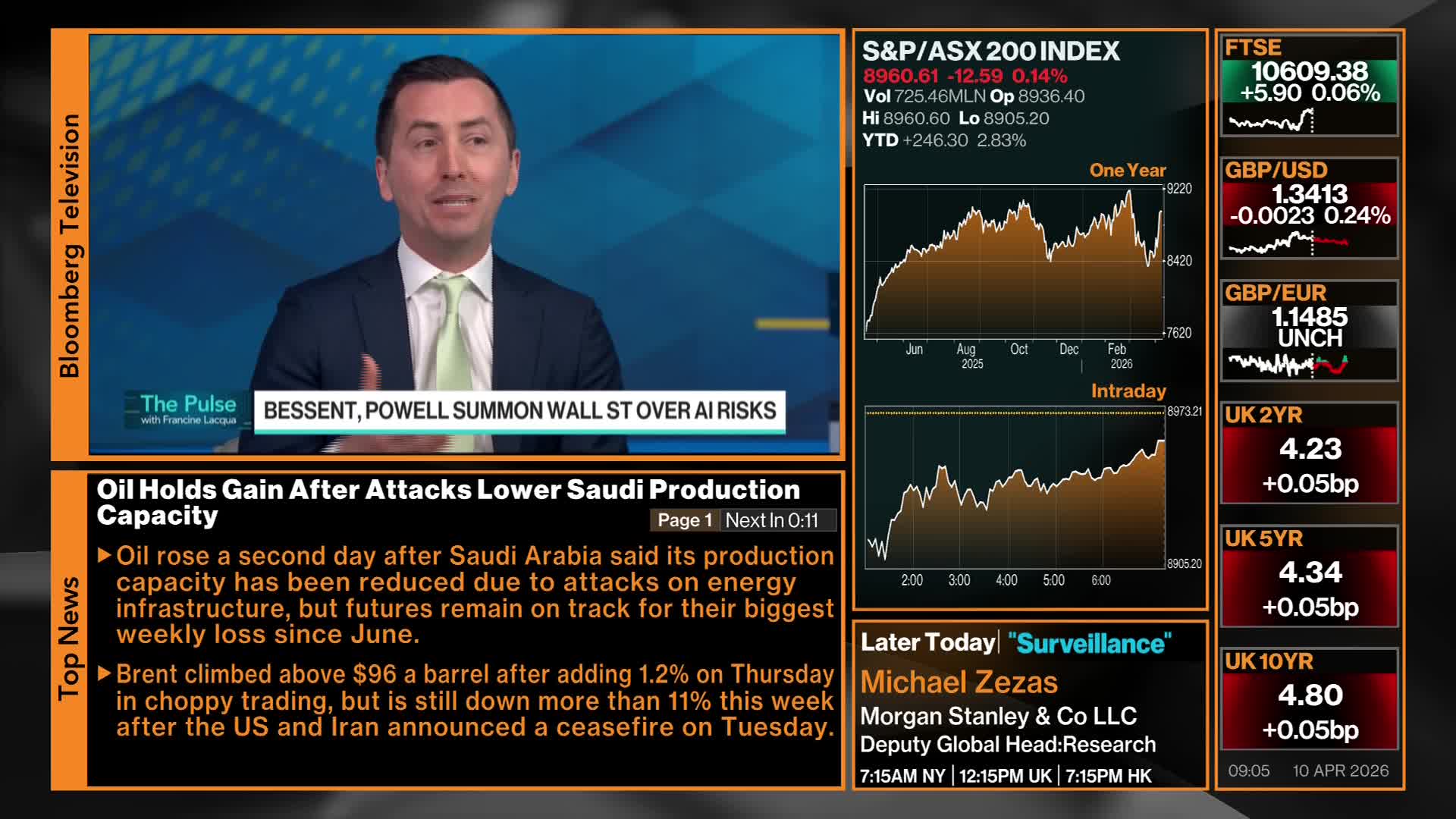The height and width of the screenshot is (819, 1456).
Task: Click first news bullet triangle marker
Action: [x=105, y=555]
